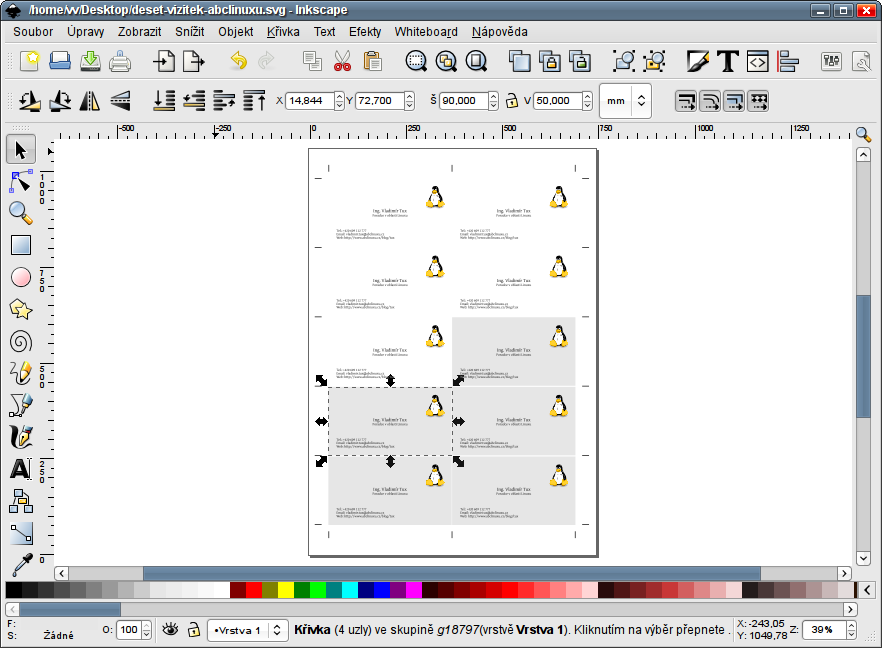
Task: Select the Bezier Pen tool
Action: (21, 405)
